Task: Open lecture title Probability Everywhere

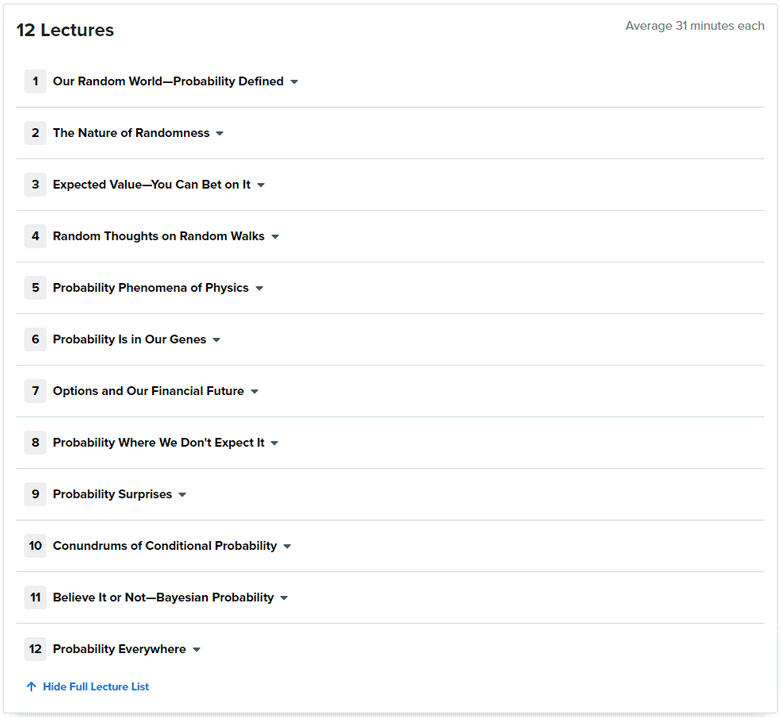Action: click(119, 649)
